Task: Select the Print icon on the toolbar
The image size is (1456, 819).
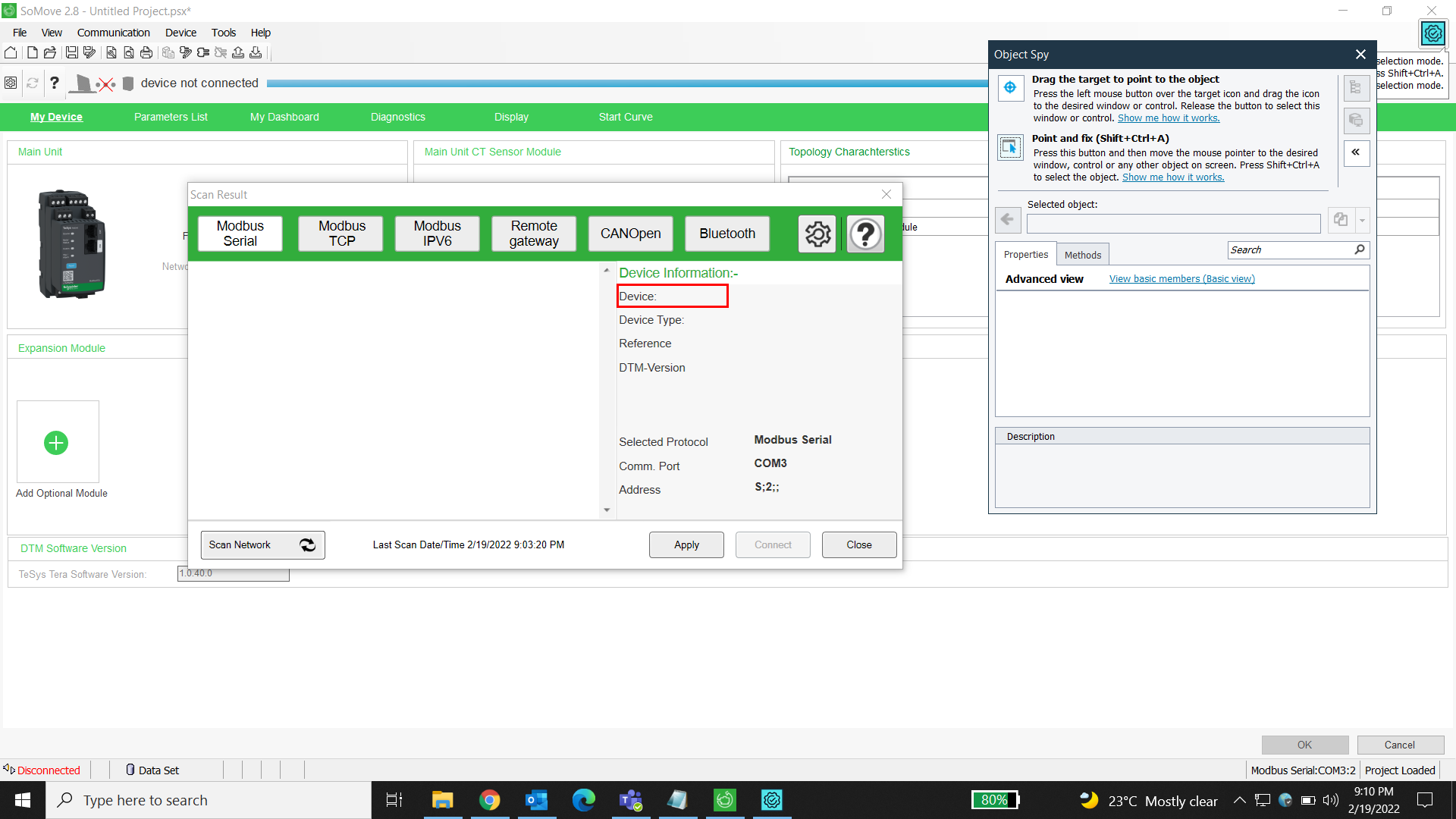Action: pos(146,52)
